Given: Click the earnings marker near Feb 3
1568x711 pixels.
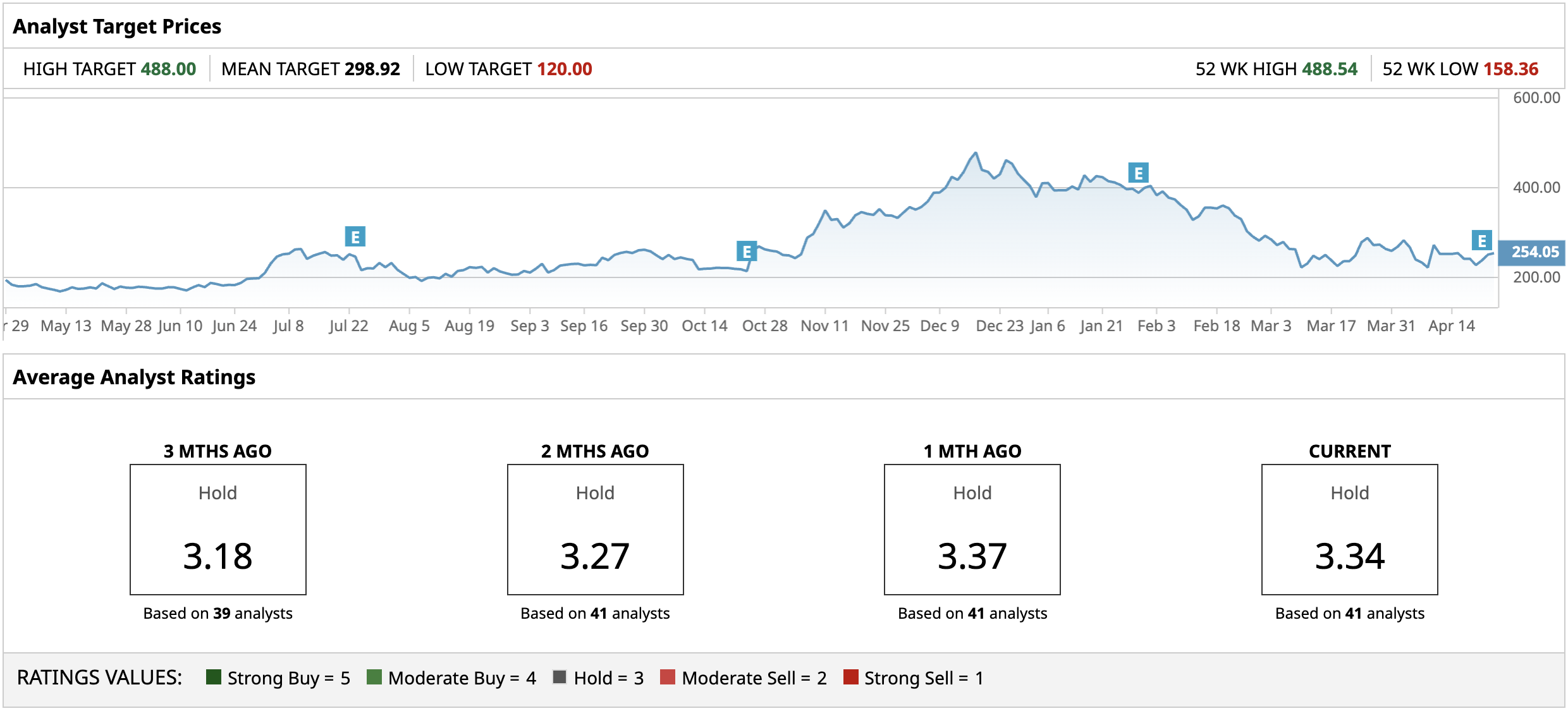Looking at the screenshot, I should click(x=1138, y=173).
